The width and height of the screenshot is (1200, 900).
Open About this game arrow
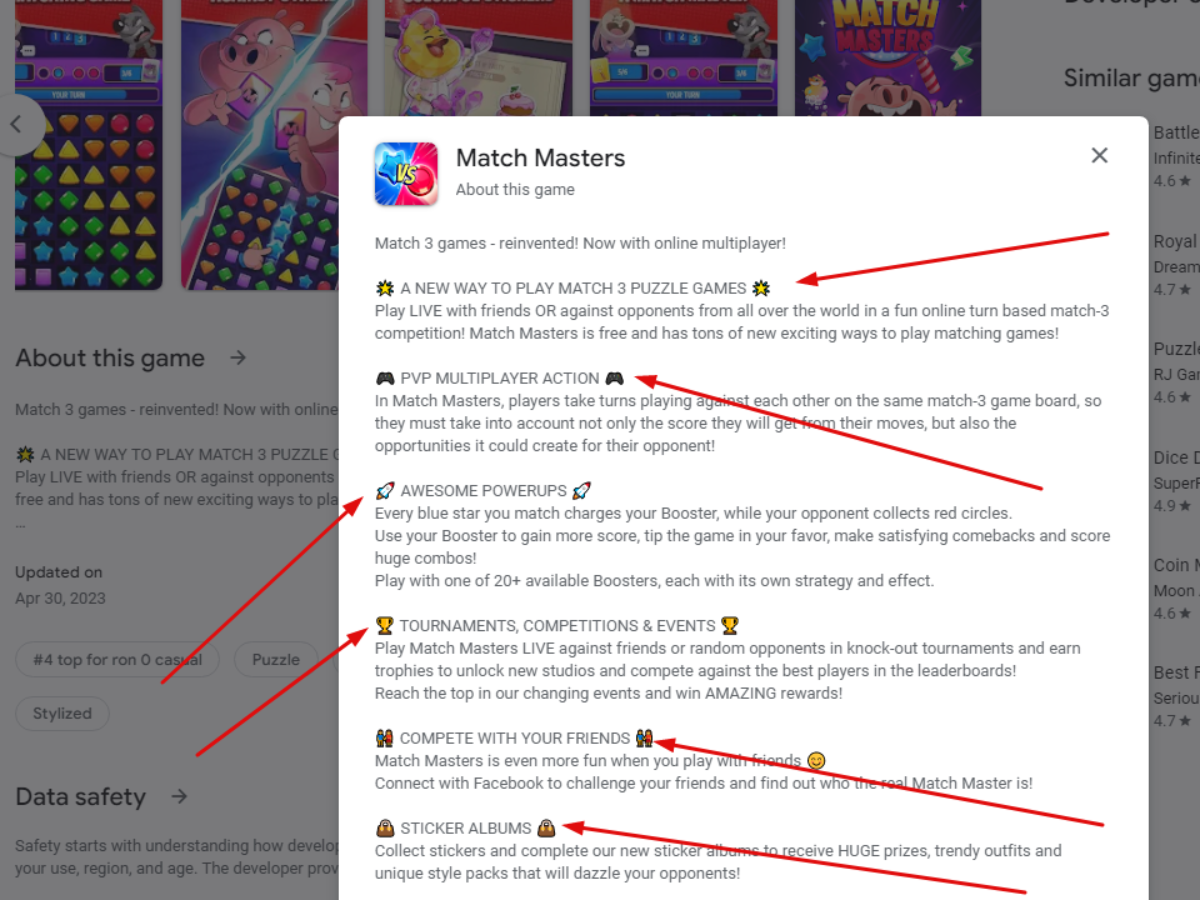click(238, 358)
